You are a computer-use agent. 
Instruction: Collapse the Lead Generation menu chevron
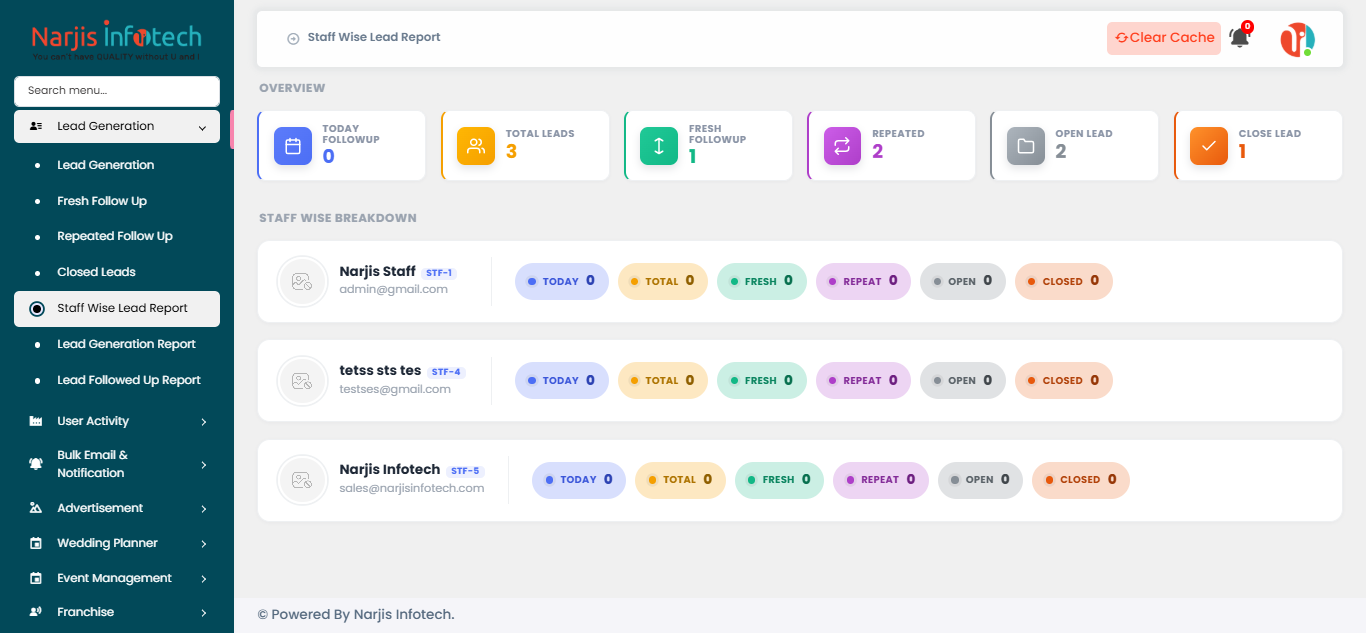coord(202,128)
